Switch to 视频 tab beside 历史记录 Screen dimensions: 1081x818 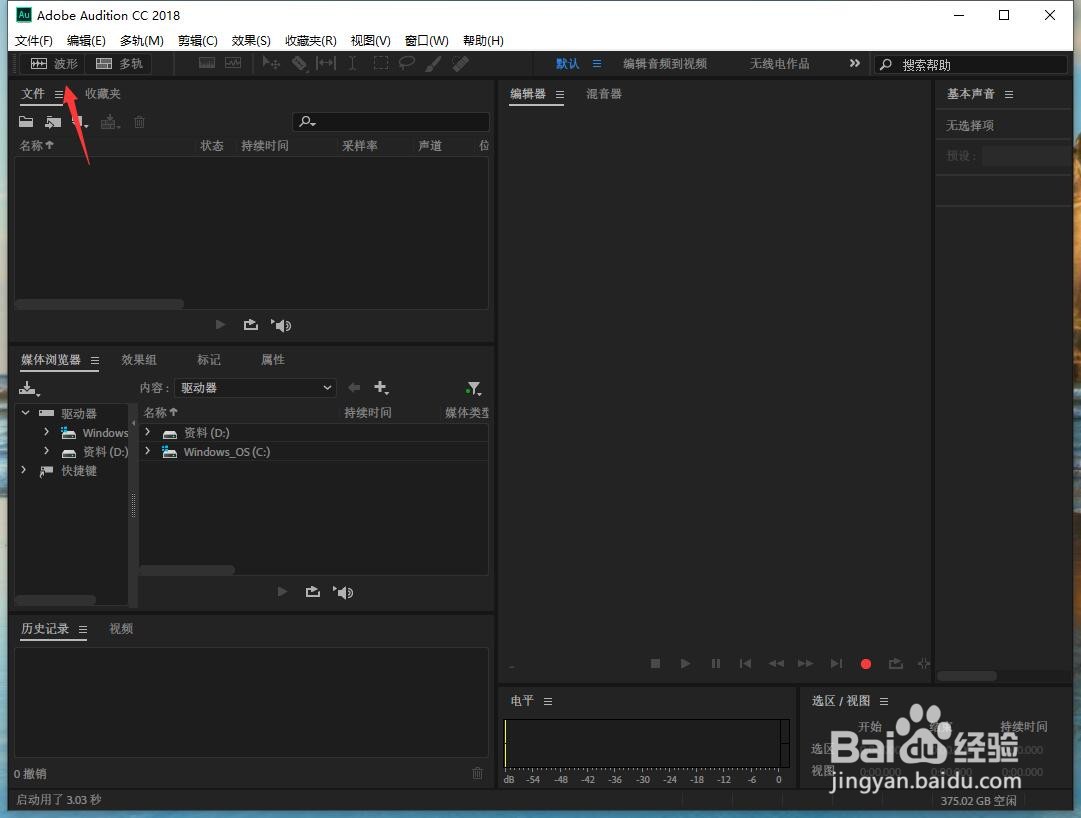[x=121, y=628]
